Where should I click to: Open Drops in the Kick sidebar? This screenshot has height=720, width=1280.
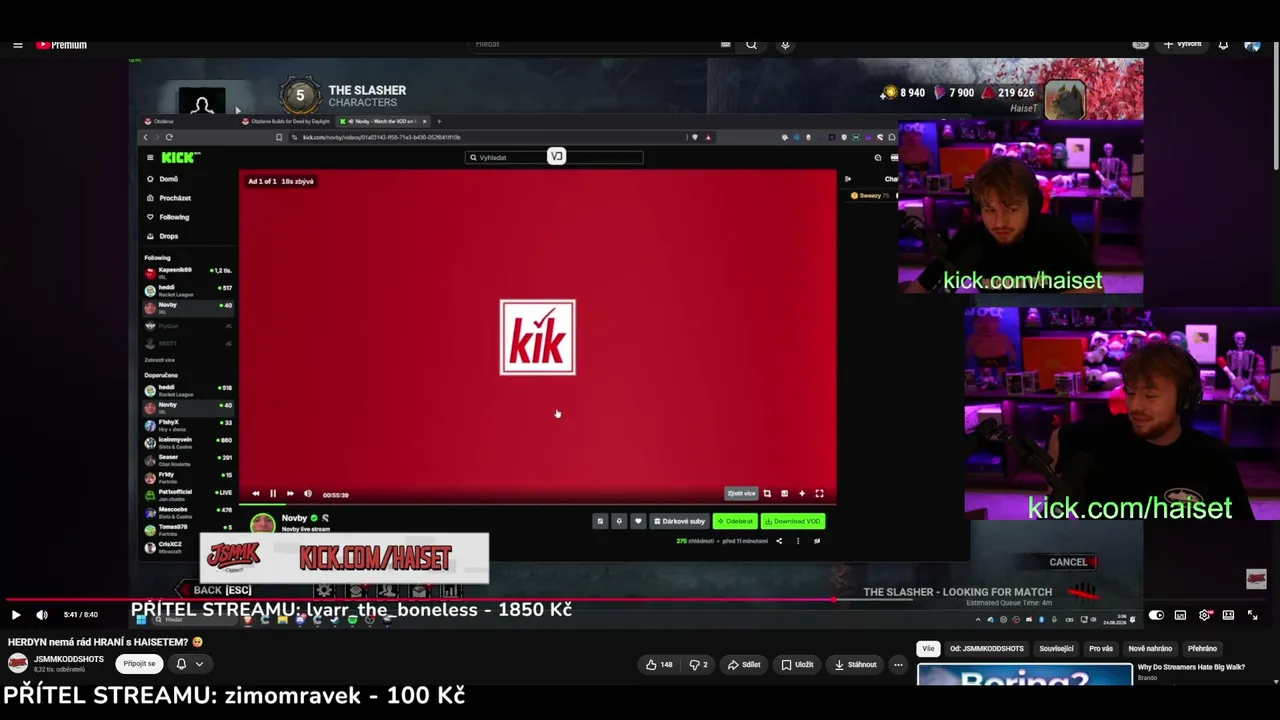pos(168,236)
